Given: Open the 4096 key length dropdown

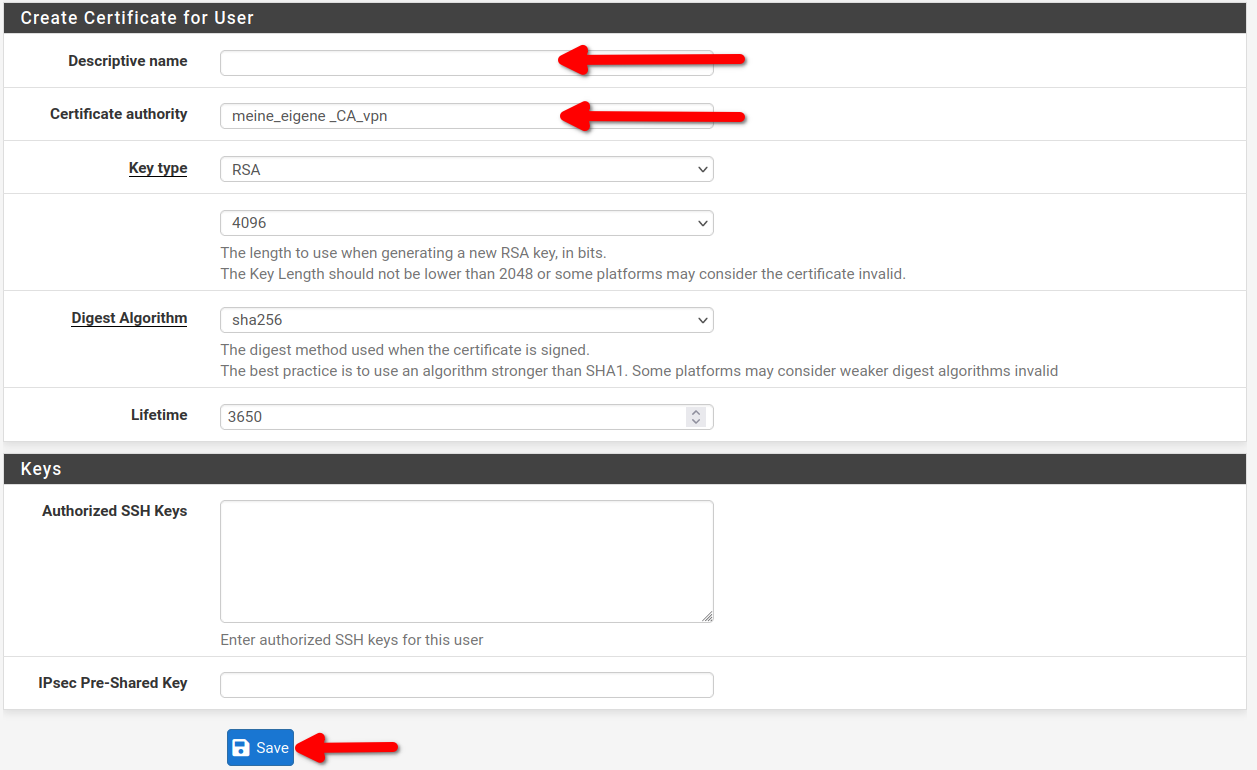Looking at the screenshot, I should [x=466, y=223].
